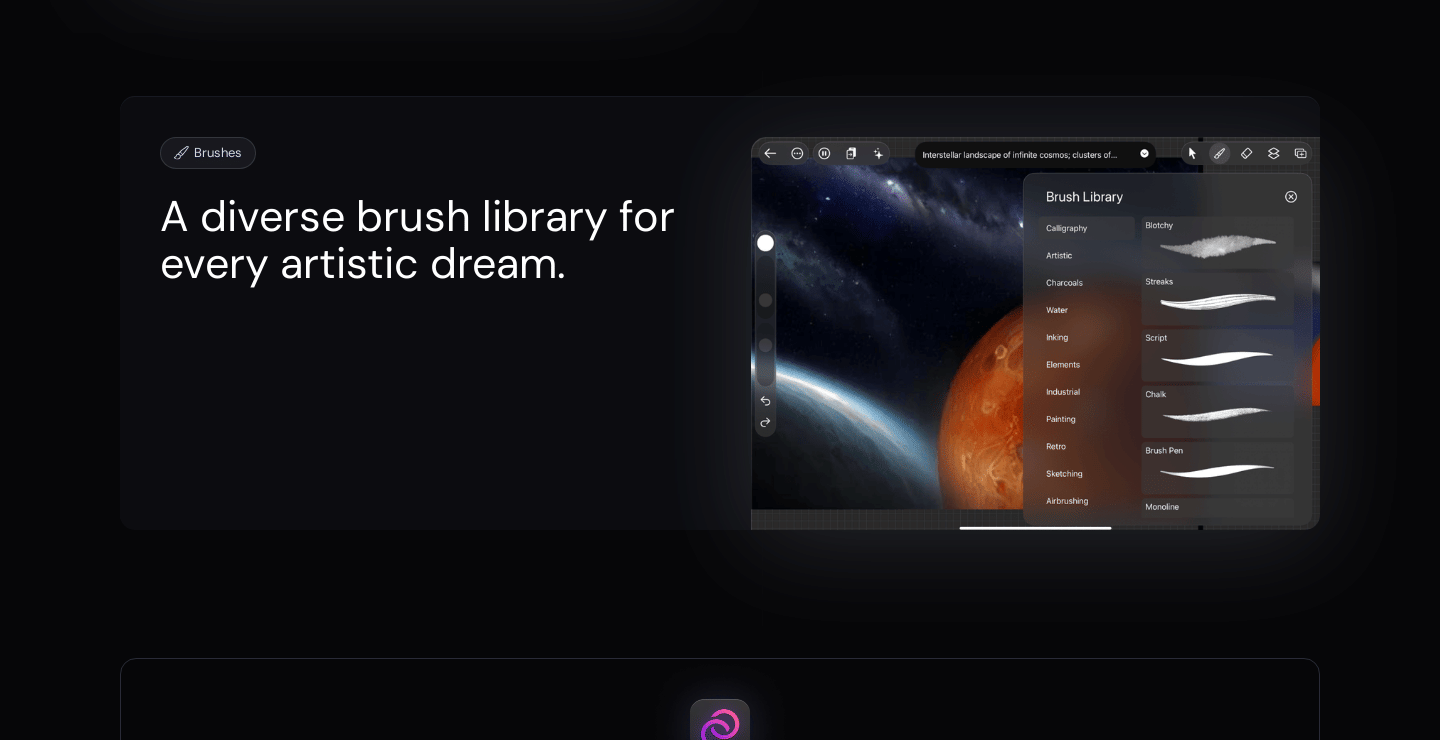Select the Calligraphy brush category
This screenshot has height=740, width=1440.
[1086, 228]
